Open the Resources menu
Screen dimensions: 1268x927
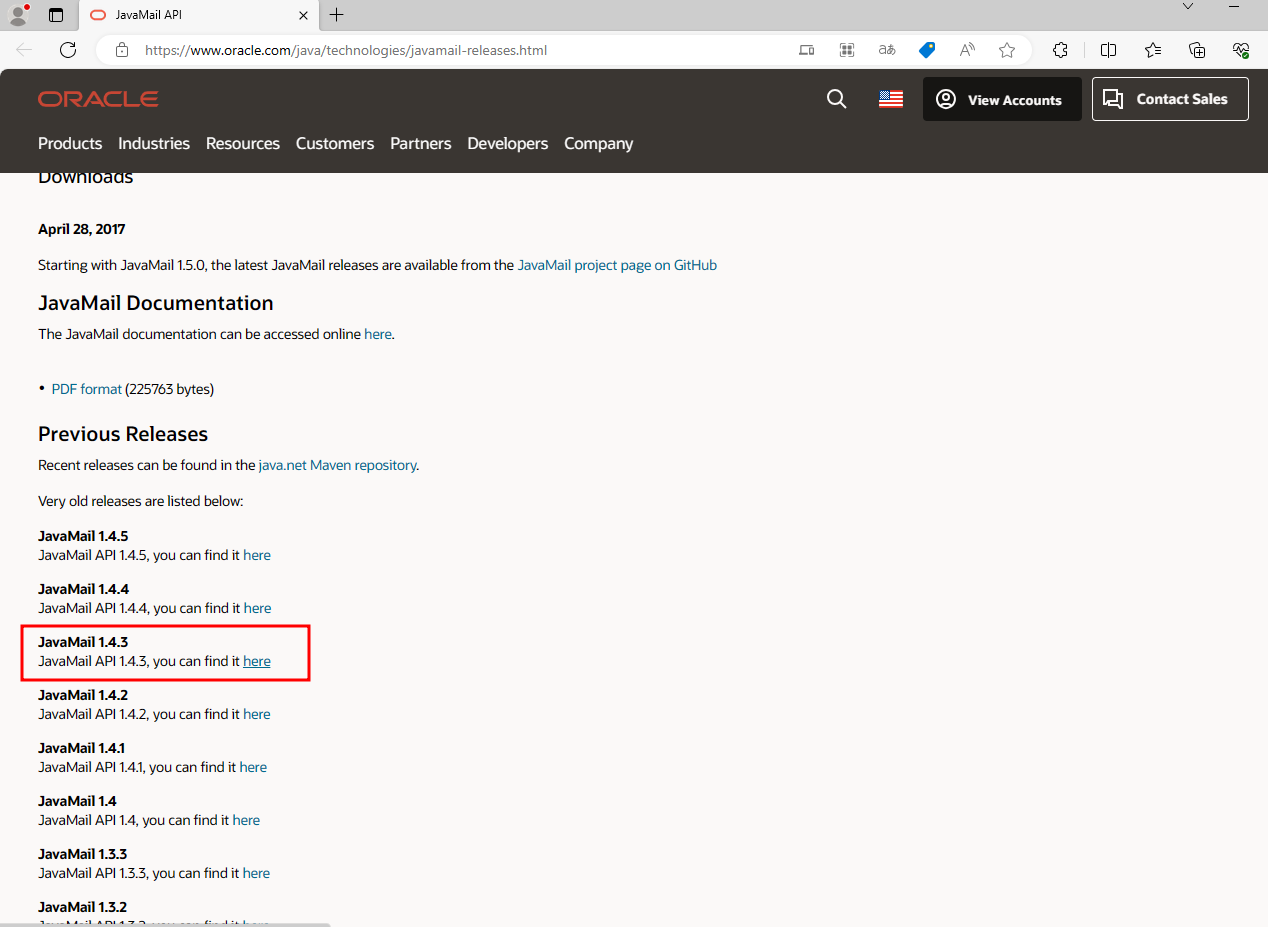pos(243,143)
